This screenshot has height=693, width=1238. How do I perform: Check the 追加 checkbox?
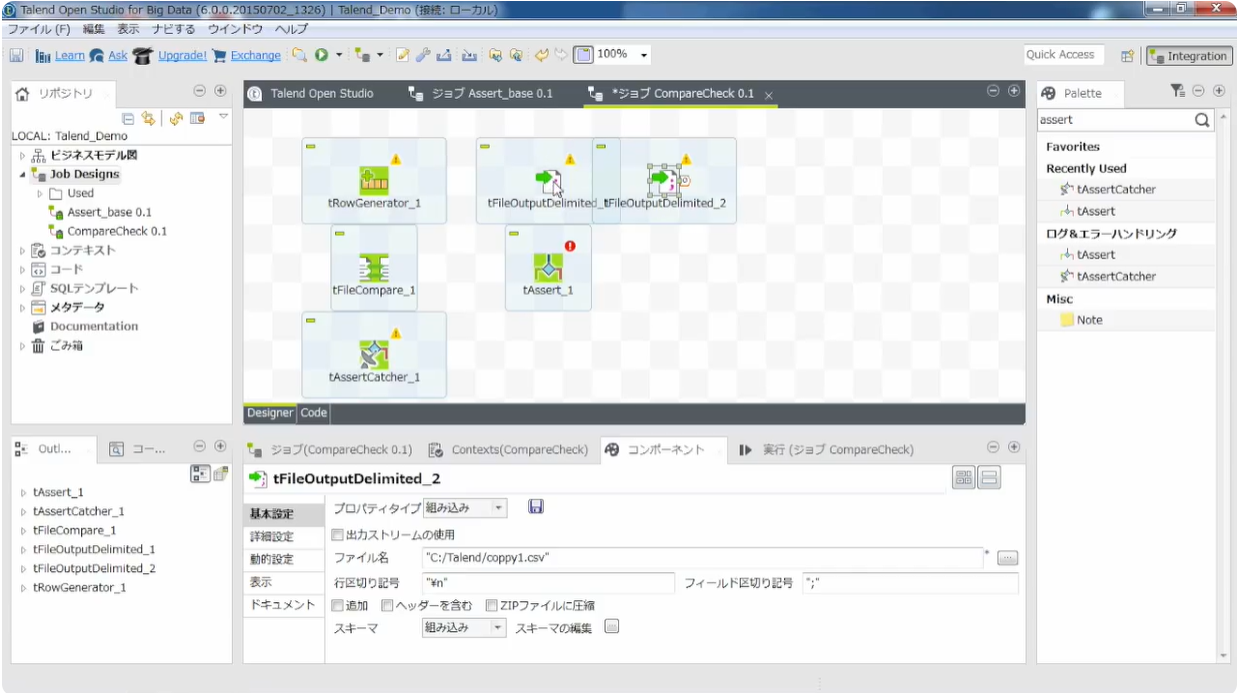337,605
